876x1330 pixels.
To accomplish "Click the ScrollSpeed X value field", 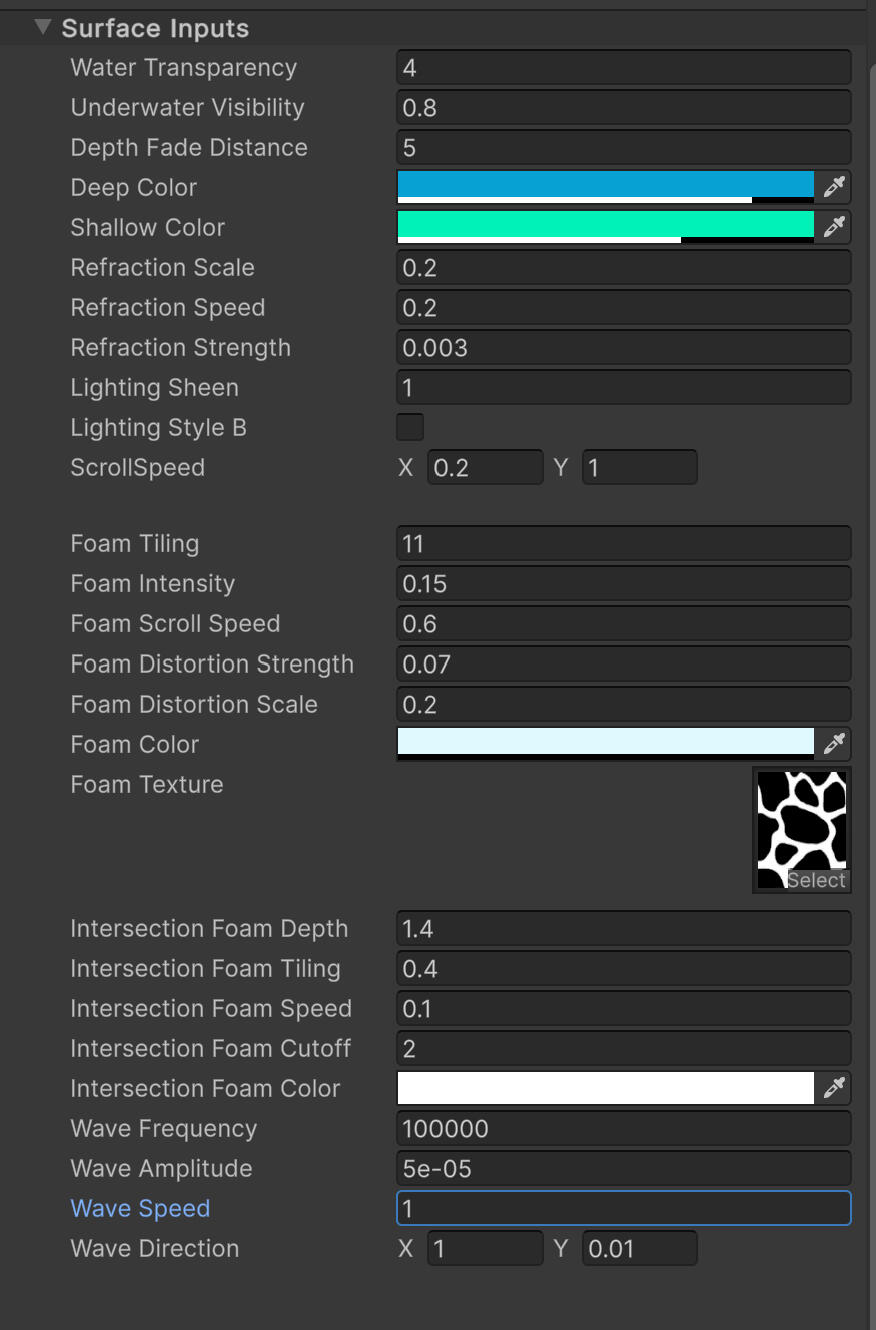I will [485, 468].
